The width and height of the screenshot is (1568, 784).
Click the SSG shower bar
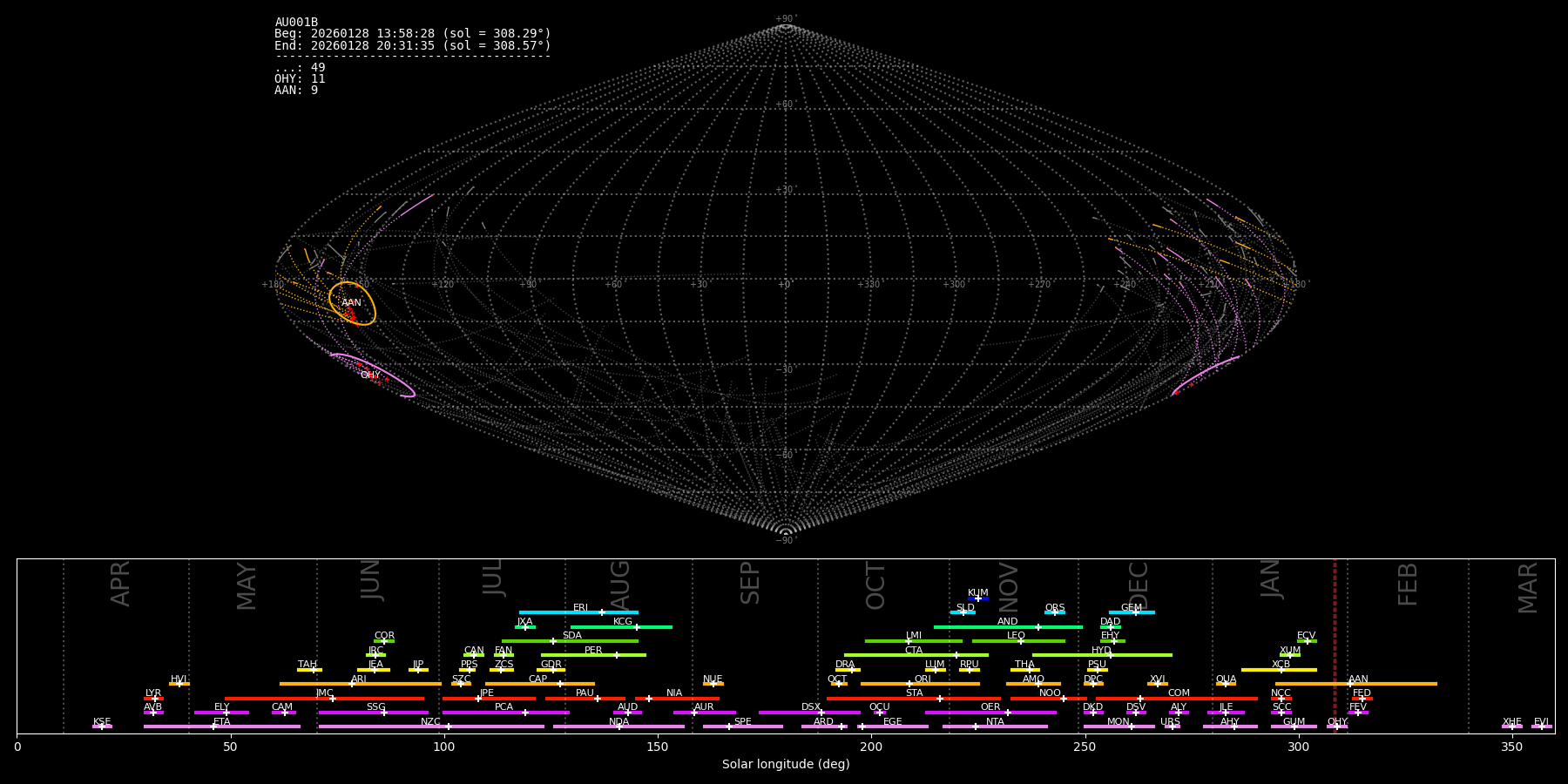[374, 713]
